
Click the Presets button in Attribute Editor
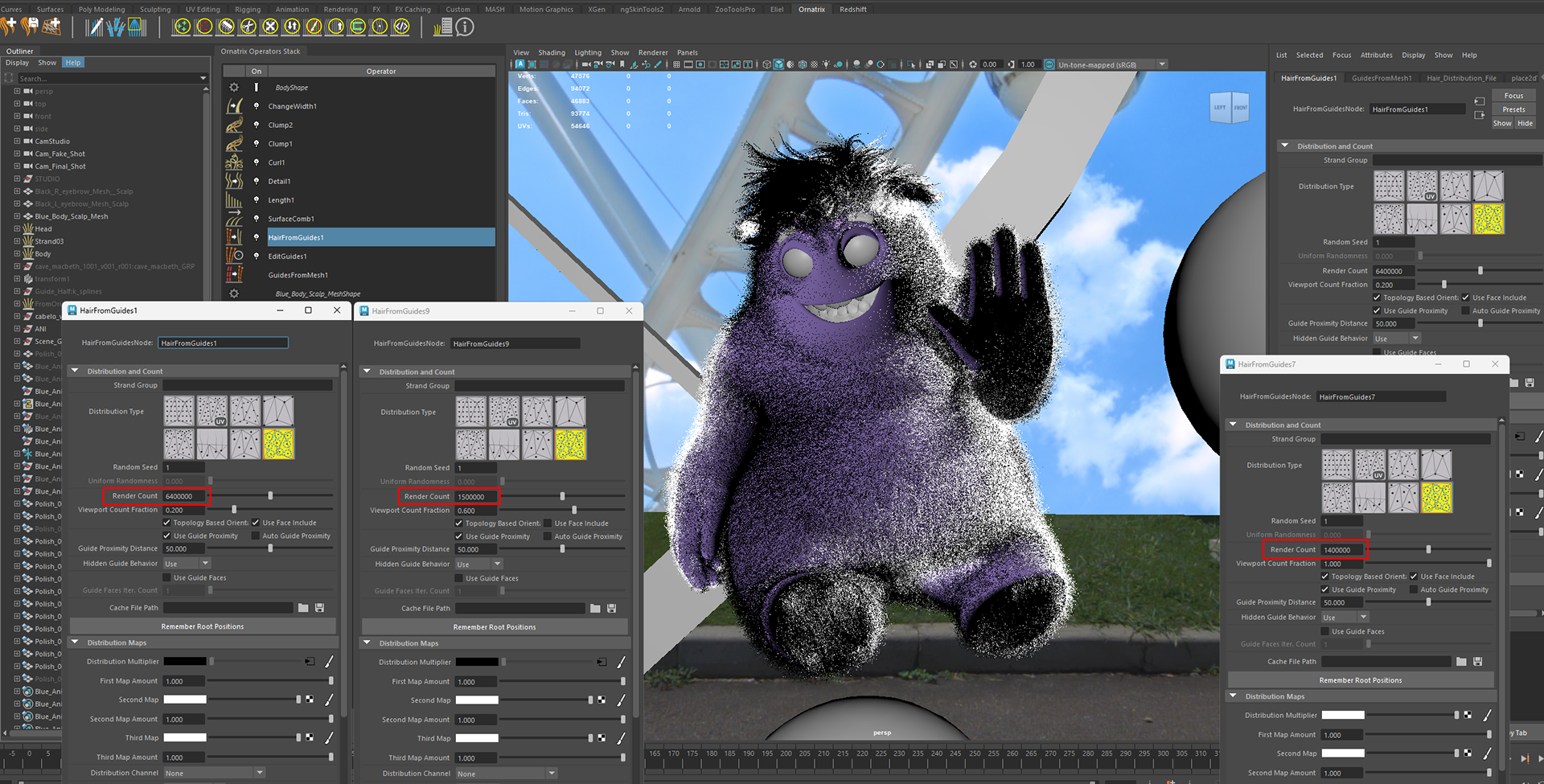[1513, 109]
